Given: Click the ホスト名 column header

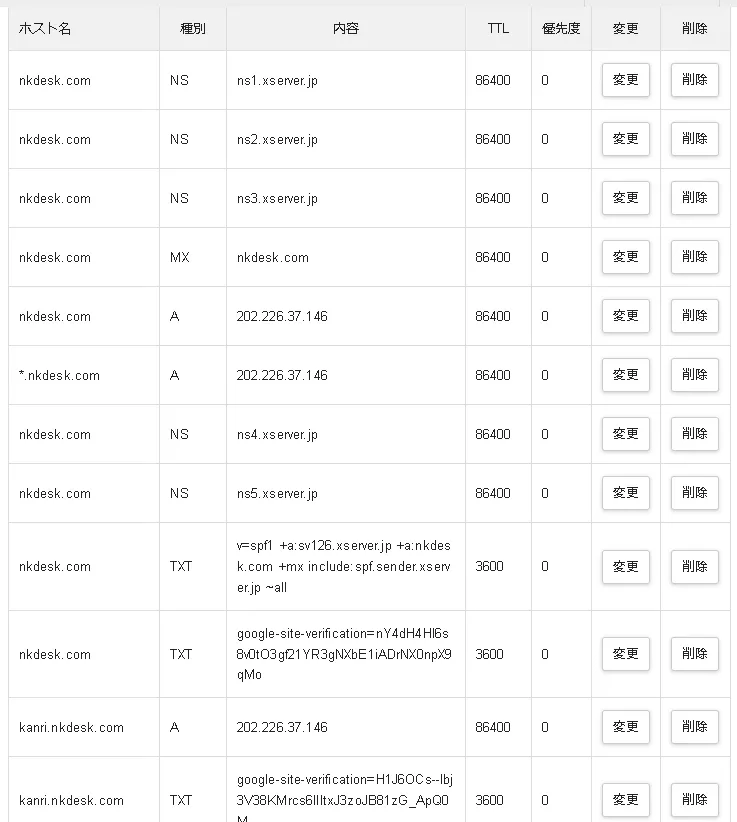Looking at the screenshot, I should (45, 29).
